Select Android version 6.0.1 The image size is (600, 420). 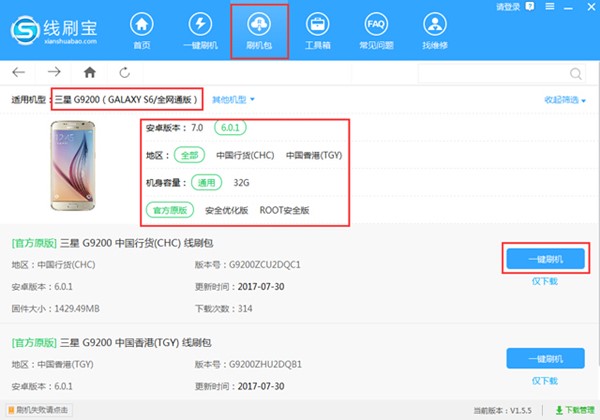[x=230, y=128]
